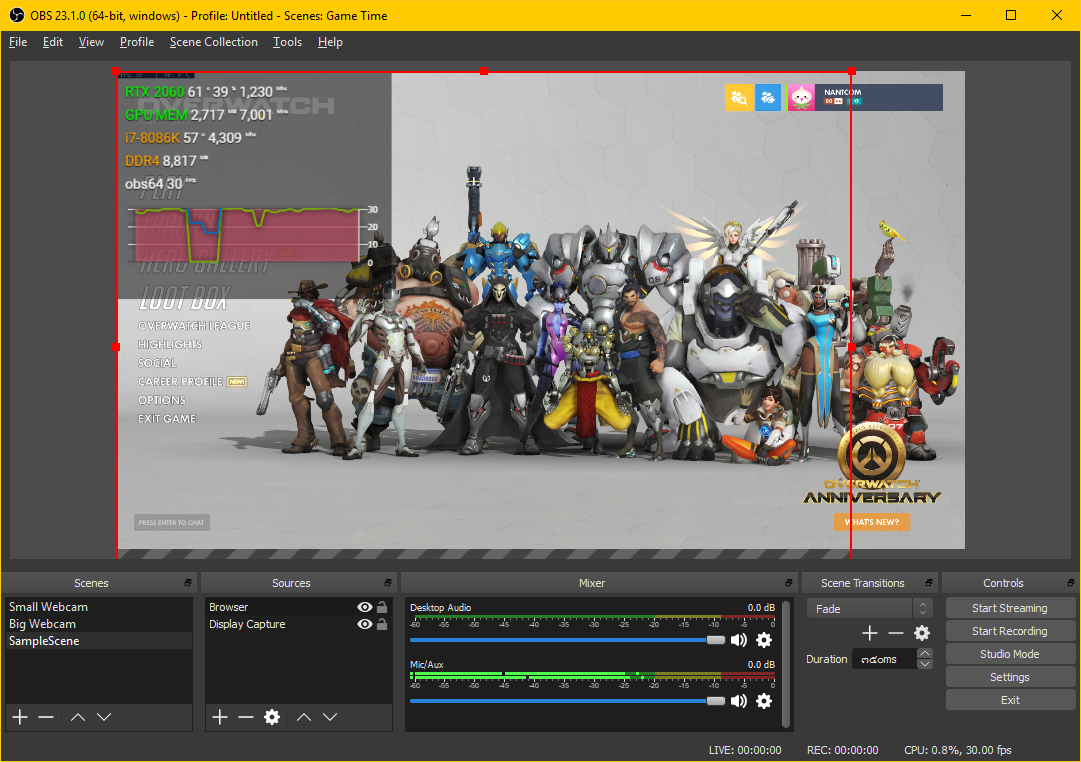This screenshot has height=762, width=1081.
Task: Remove selected scene with minus icon
Action: tap(46, 717)
